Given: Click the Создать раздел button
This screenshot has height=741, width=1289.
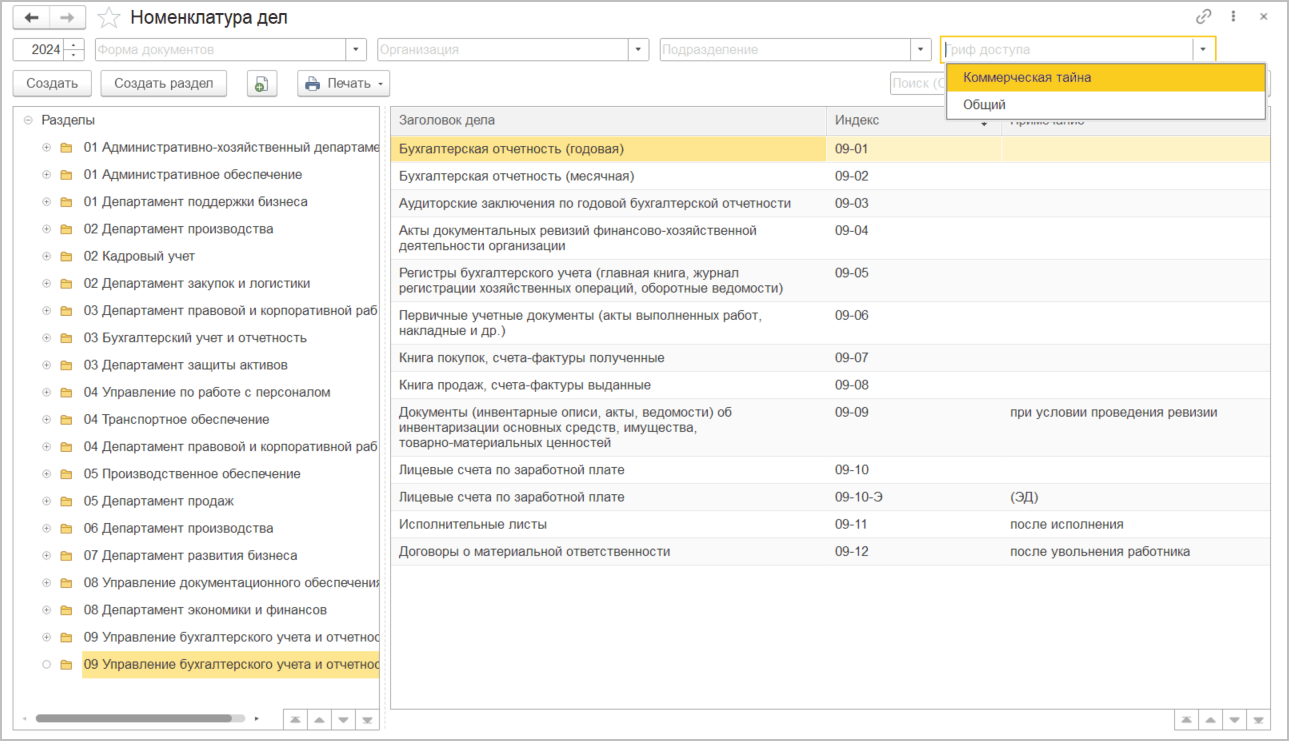Looking at the screenshot, I should pyautogui.click(x=164, y=84).
